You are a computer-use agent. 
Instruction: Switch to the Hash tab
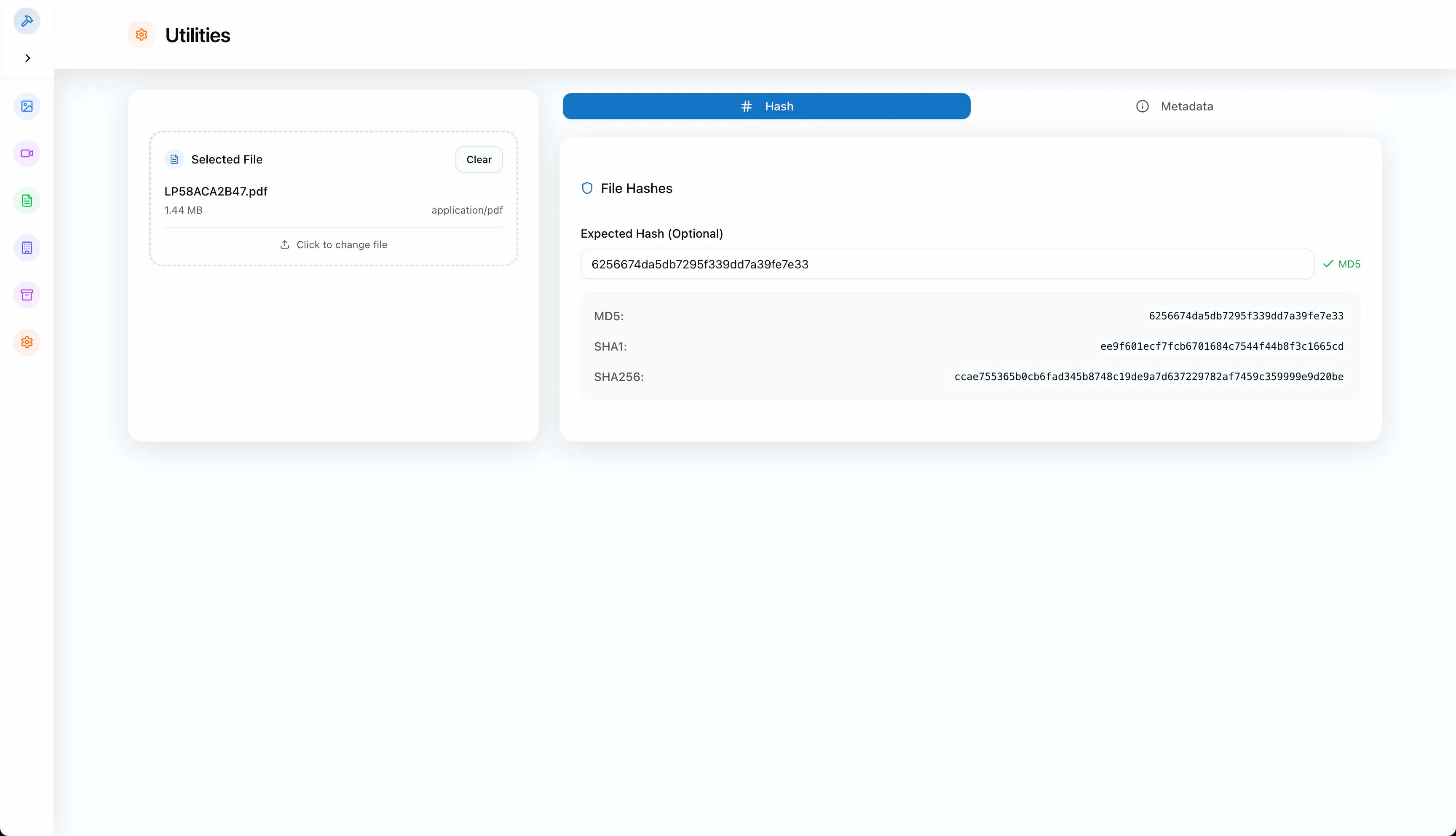click(x=766, y=106)
